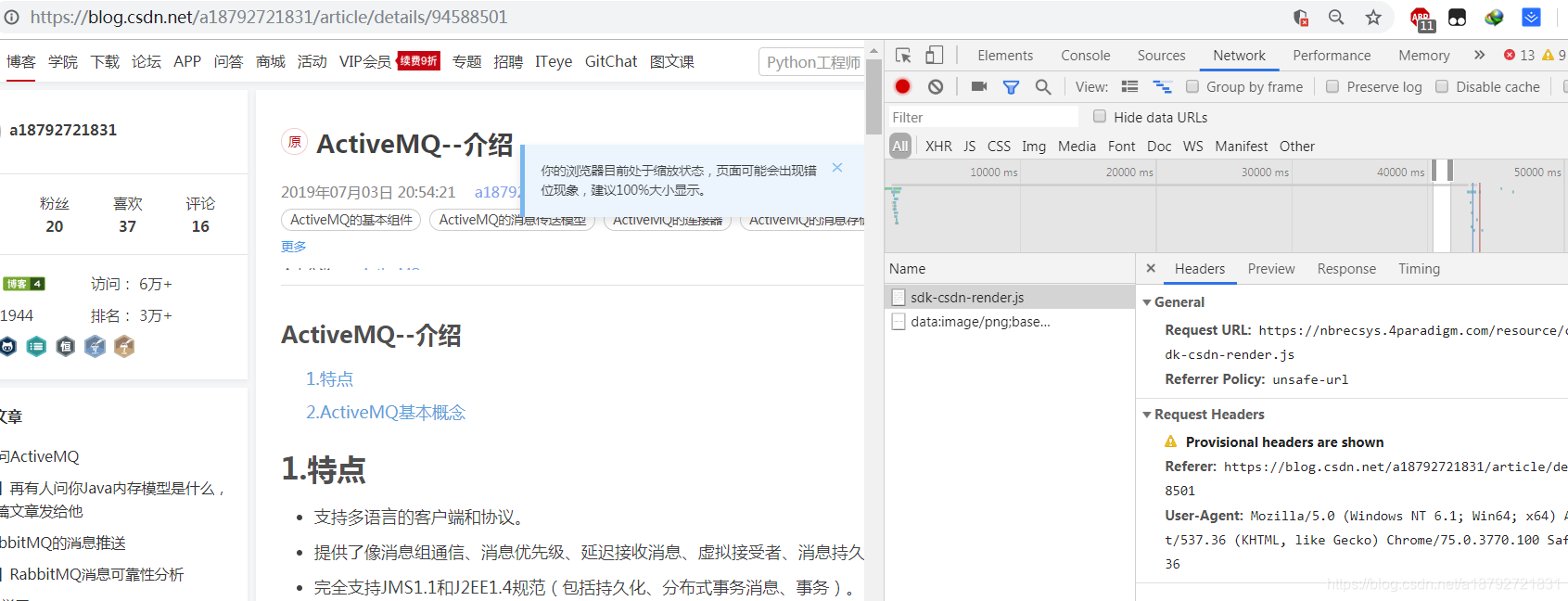This screenshot has width=1568, height=601.
Task: Bookmark this page with the star icon
Action: click(x=1373, y=17)
